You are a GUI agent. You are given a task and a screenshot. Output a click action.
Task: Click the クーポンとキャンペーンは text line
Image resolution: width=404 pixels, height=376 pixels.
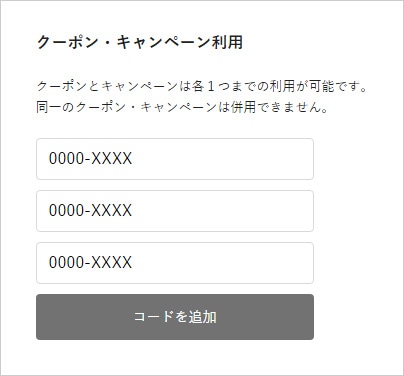pos(202,86)
